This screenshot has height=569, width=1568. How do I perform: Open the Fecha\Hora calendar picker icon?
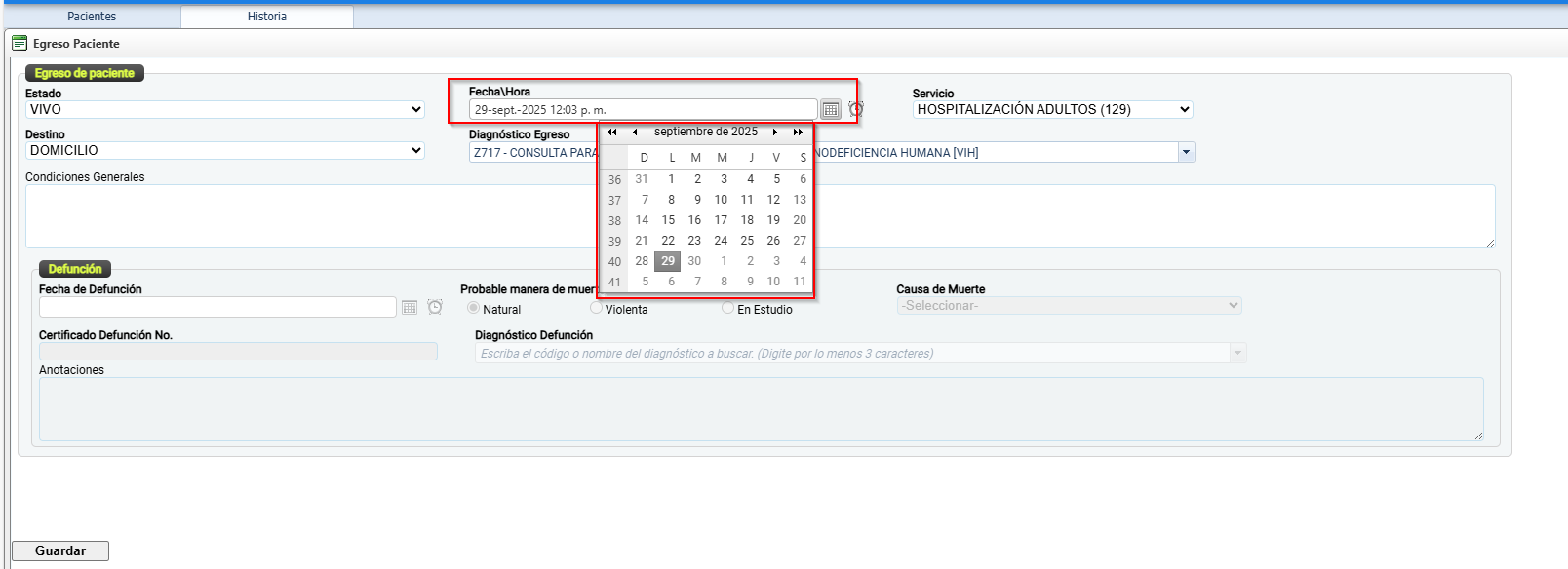tap(830, 110)
